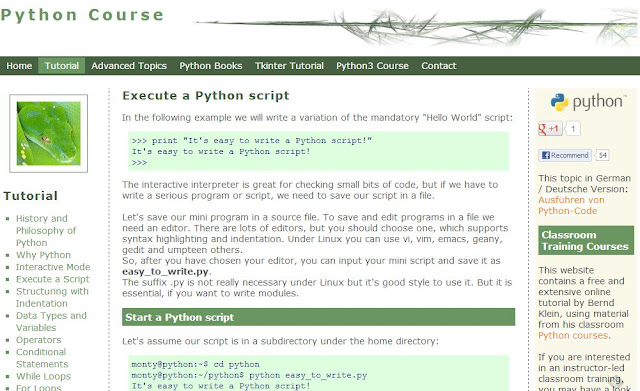The image size is (640, 391).
Task: Click the Execute a Python script heading
Action: pyautogui.click(x=206, y=96)
